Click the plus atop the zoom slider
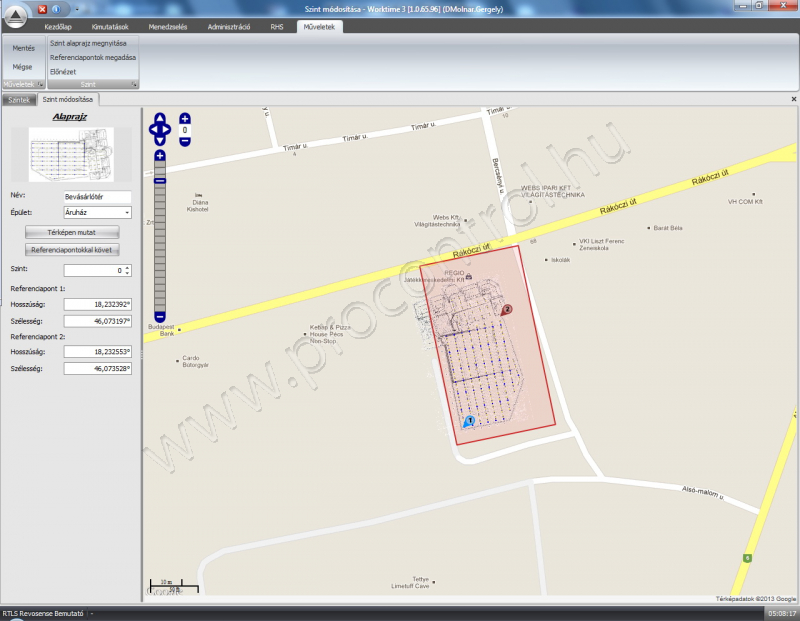The width and height of the screenshot is (800, 621). pos(160,156)
